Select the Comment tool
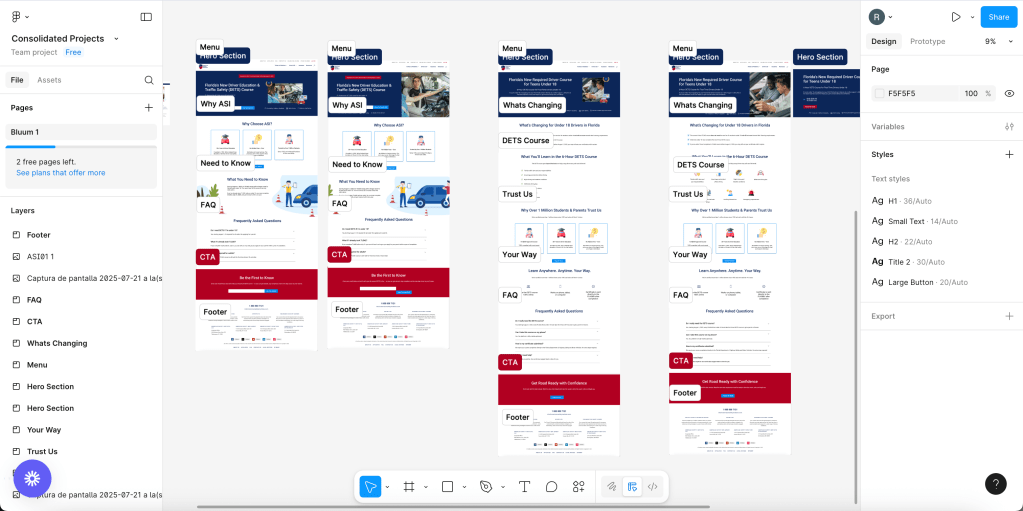The height and width of the screenshot is (511, 1023). [x=551, y=487]
